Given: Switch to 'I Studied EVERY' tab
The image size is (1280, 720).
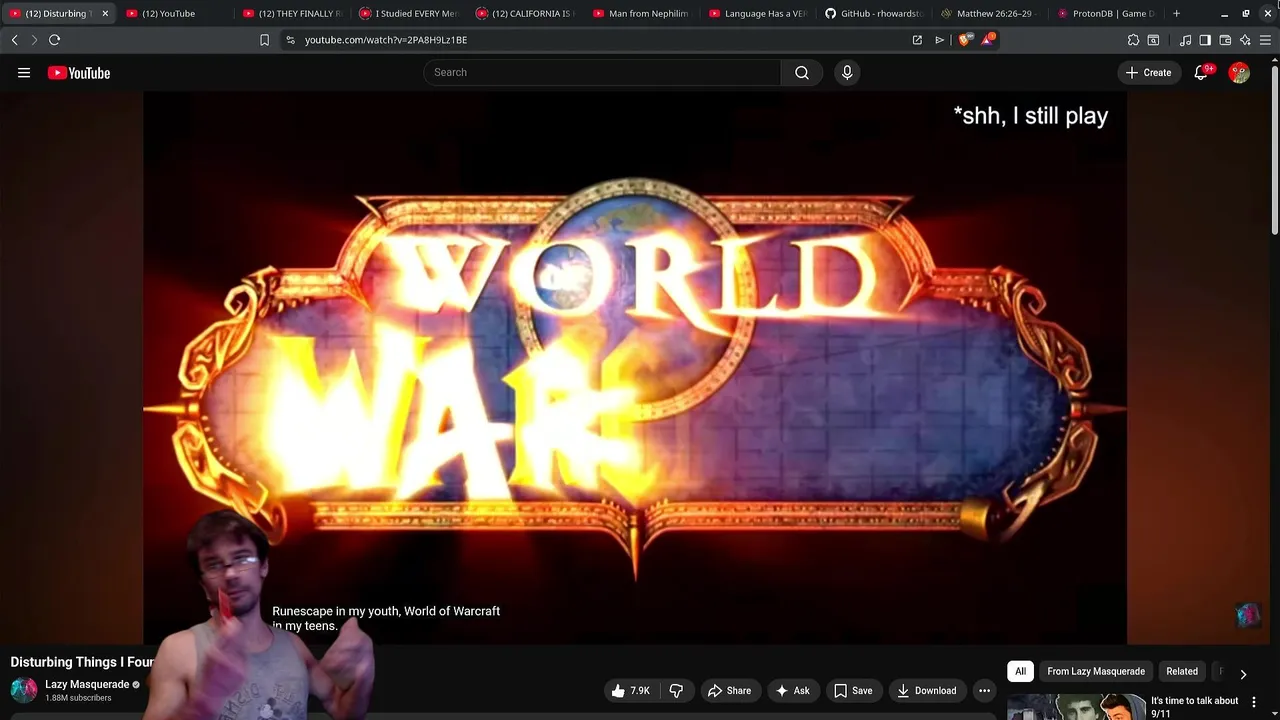Looking at the screenshot, I should tap(408, 14).
